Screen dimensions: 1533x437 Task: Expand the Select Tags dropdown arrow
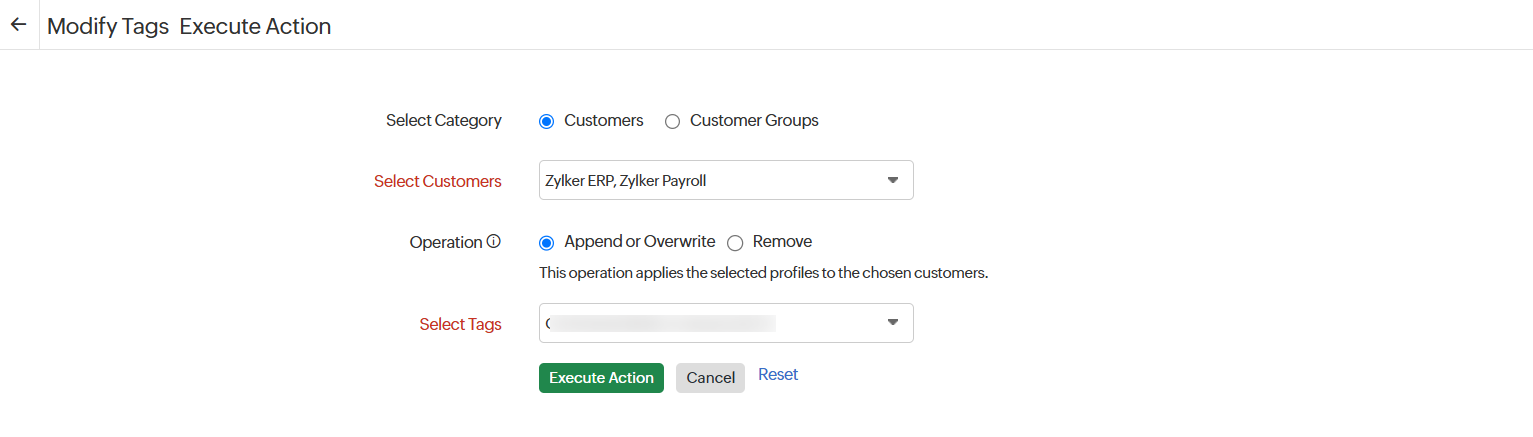[892, 322]
